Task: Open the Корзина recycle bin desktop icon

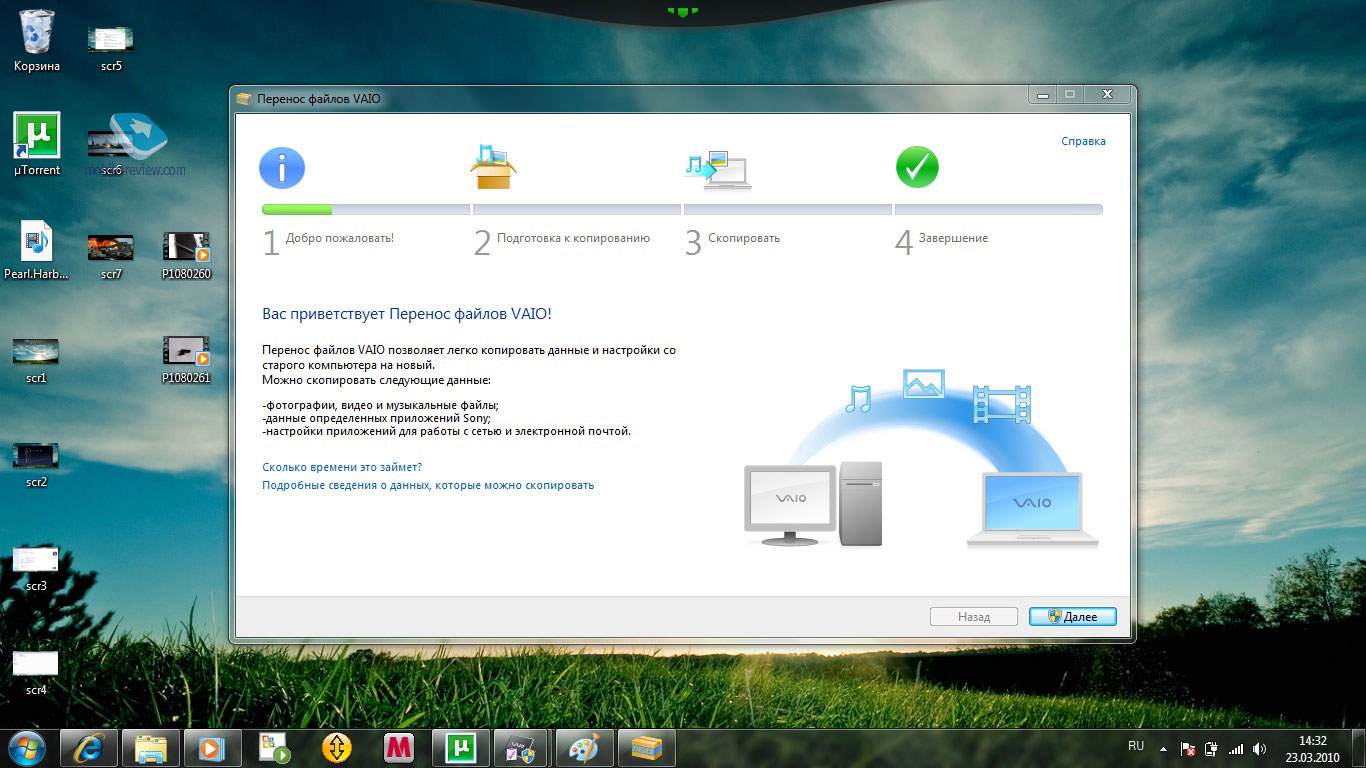Action: [x=37, y=41]
